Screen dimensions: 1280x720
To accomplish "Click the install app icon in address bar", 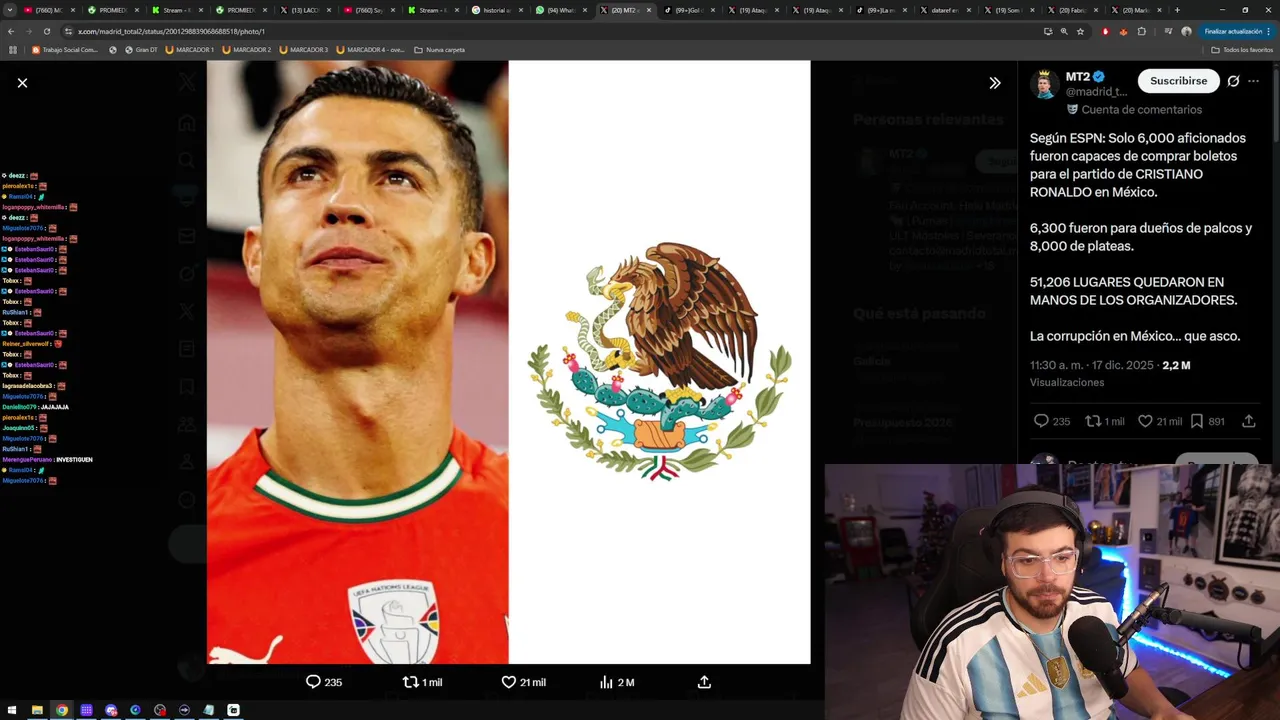I will point(1048,31).
